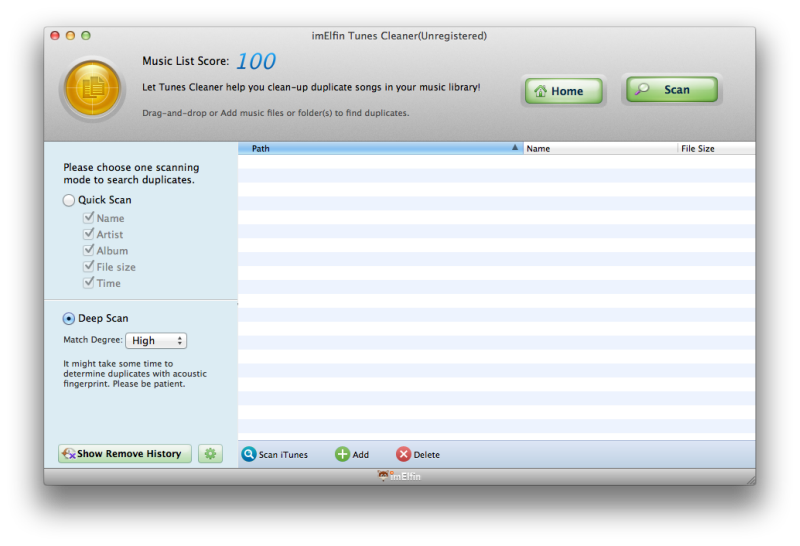The height and width of the screenshot is (546, 800).
Task: Sort by the Name column header
Action: point(600,148)
